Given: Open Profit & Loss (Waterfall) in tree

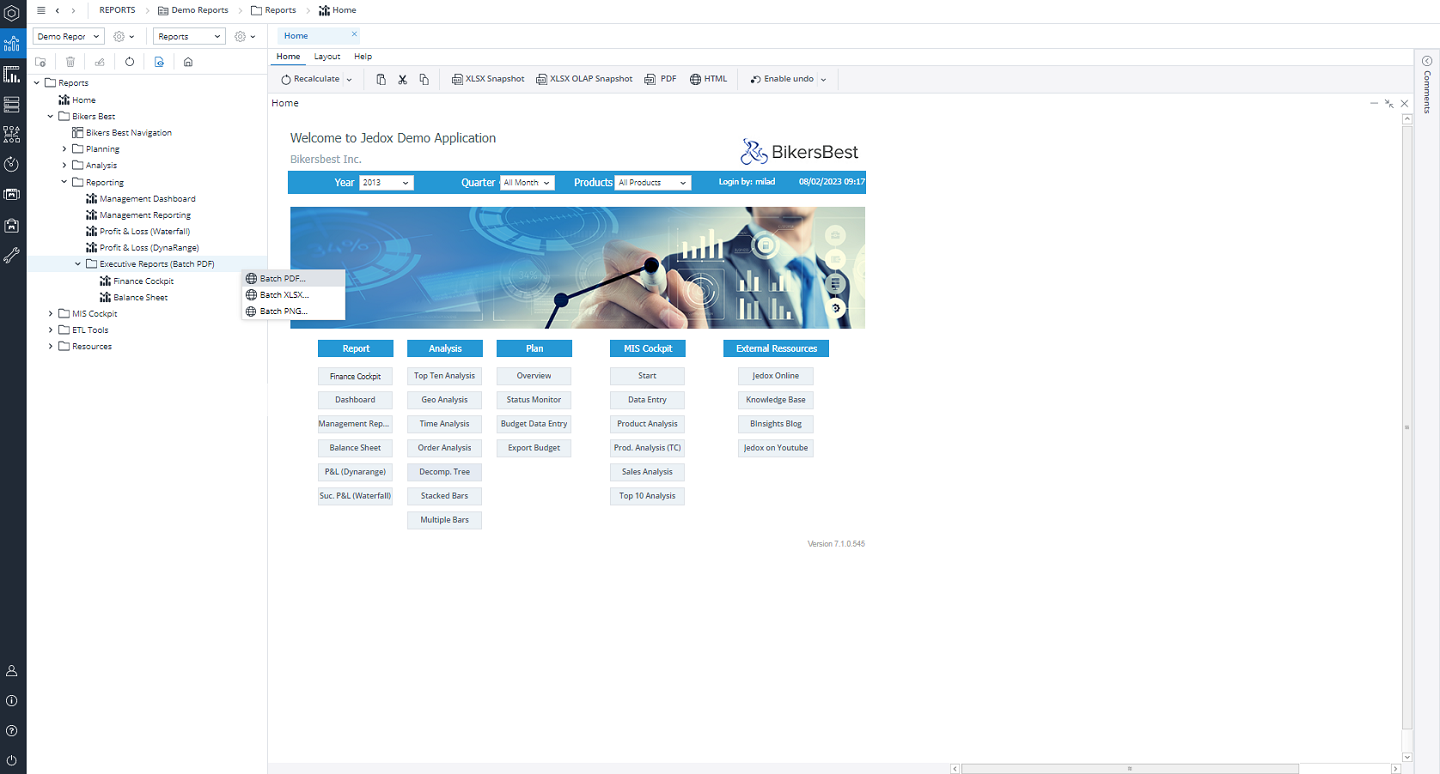Looking at the screenshot, I should click(144, 232).
